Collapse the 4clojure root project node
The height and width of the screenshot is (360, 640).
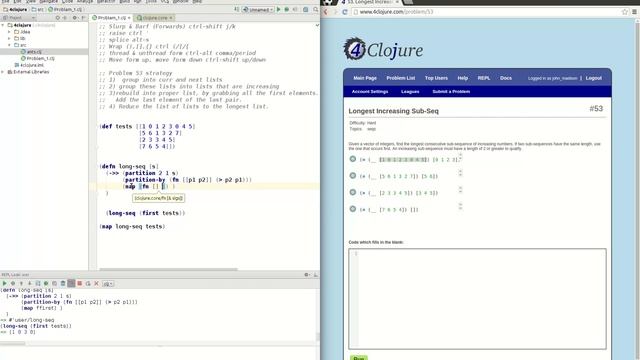tap(3, 25)
